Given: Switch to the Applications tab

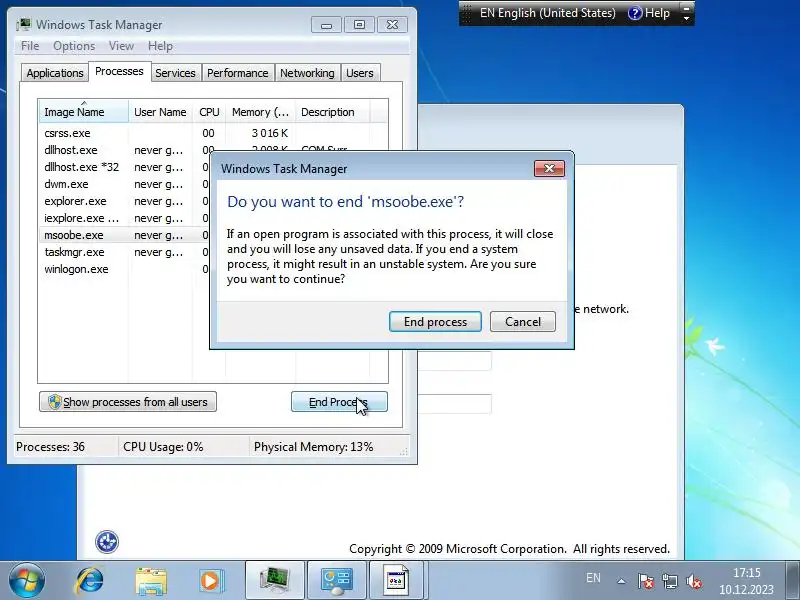Looking at the screenshot, I should (x=55, y=73).
